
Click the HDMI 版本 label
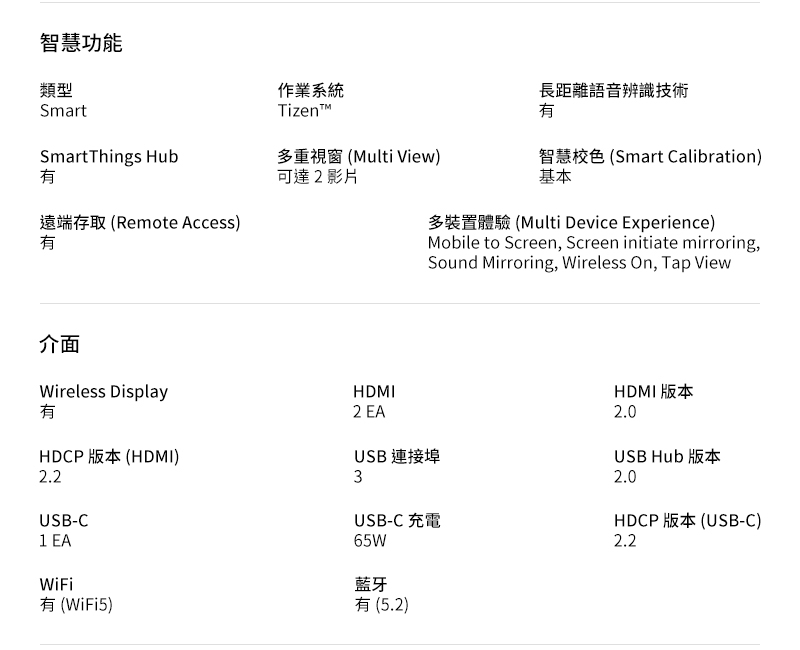(653, 392)
